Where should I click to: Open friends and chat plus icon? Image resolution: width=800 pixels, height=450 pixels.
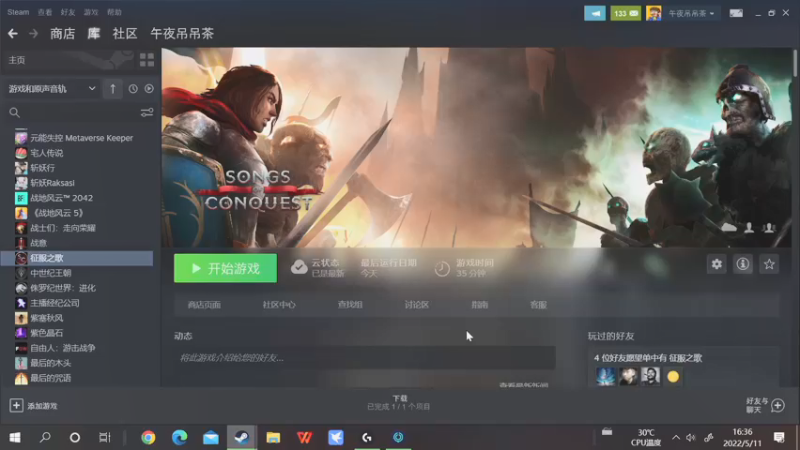pos(778,406)
